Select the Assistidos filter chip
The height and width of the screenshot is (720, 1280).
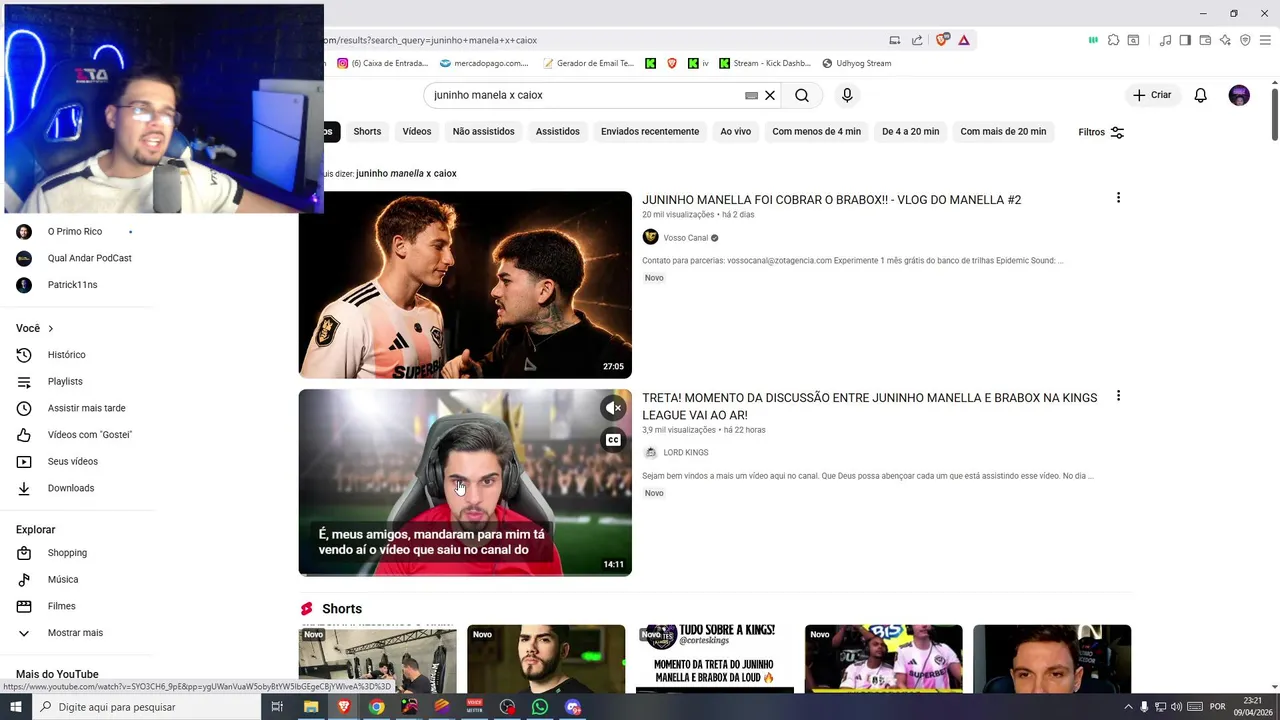click(557, 132)
